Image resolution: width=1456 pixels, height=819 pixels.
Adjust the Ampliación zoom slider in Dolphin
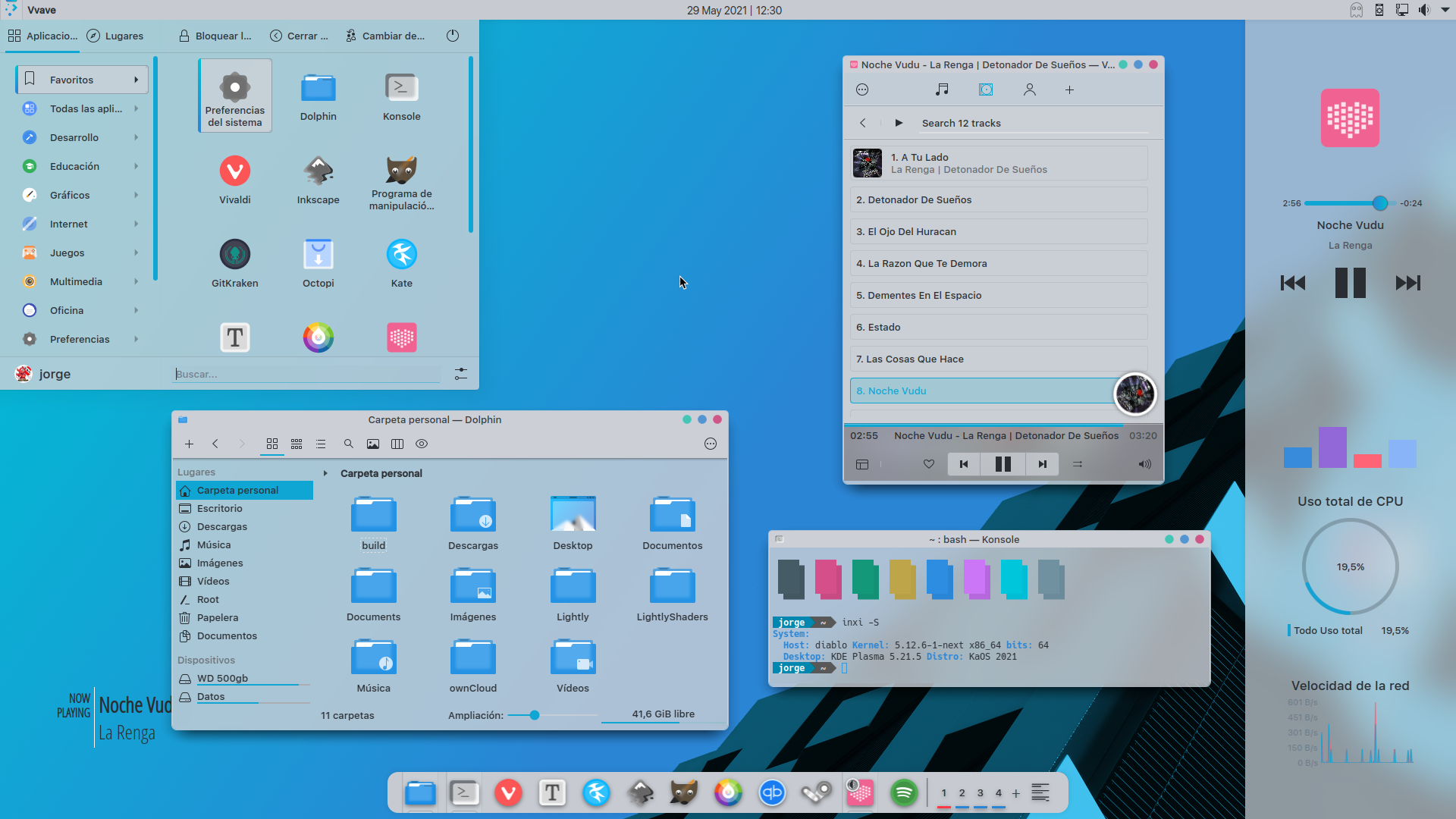click(x=534, y=714)
